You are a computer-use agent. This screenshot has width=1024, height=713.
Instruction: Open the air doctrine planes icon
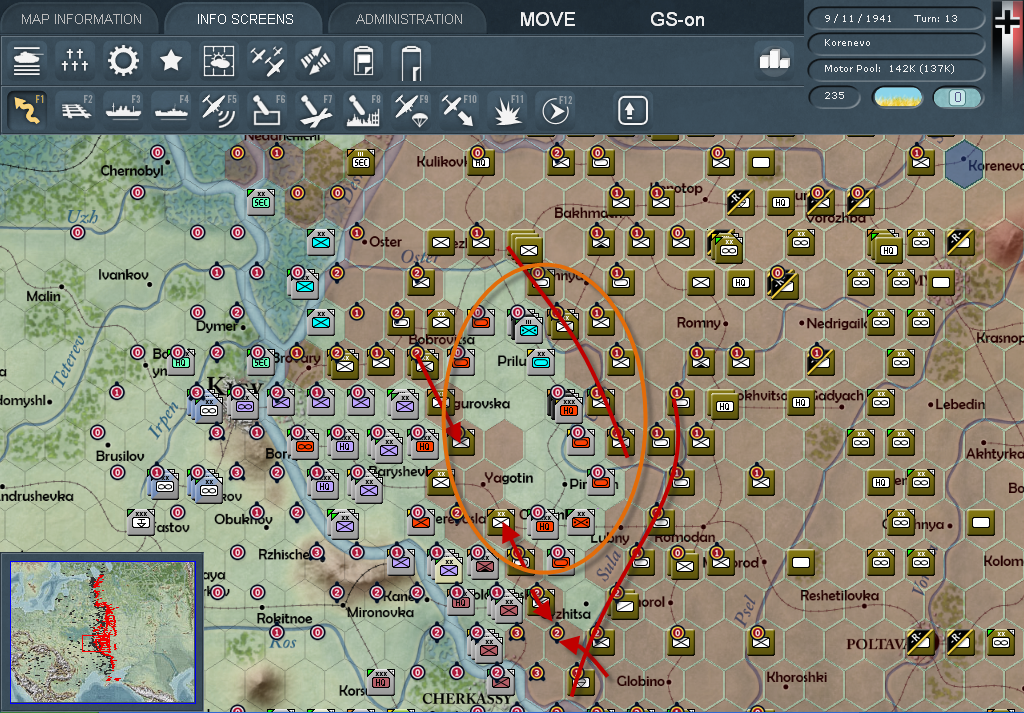(267, 61)
